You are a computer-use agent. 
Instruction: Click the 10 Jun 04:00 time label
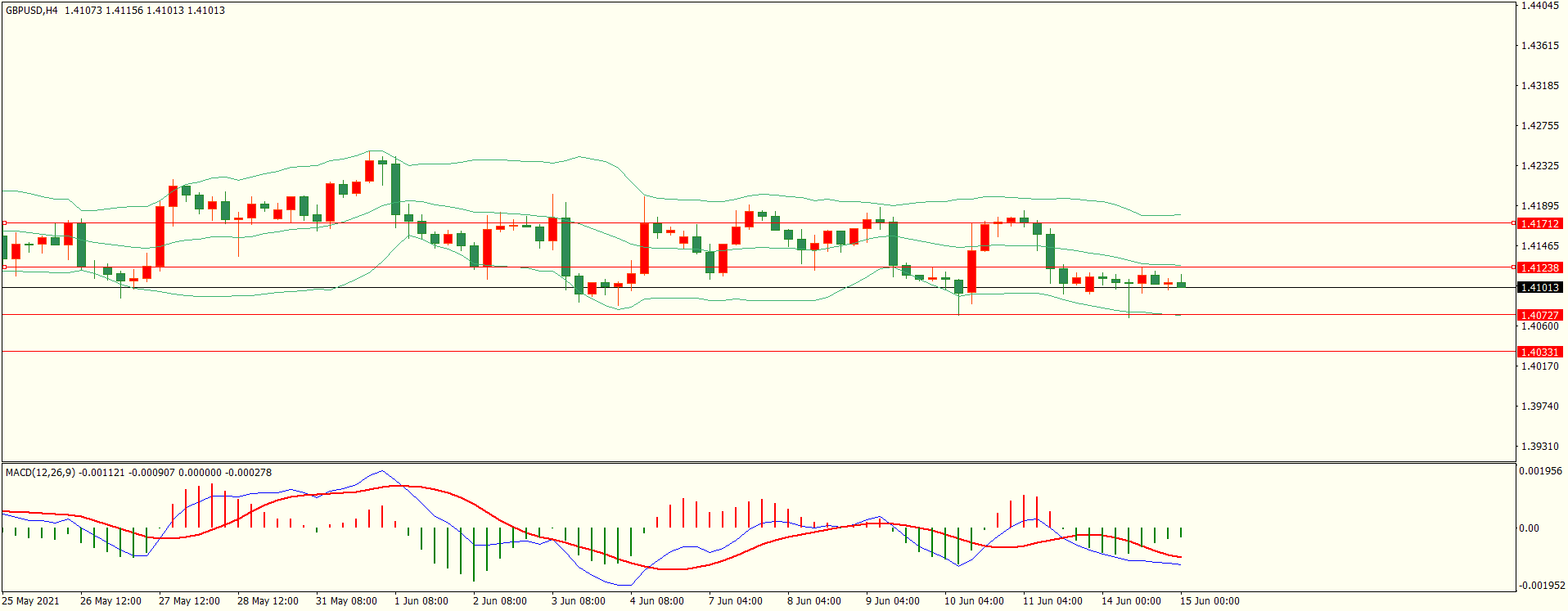(974, 601)
